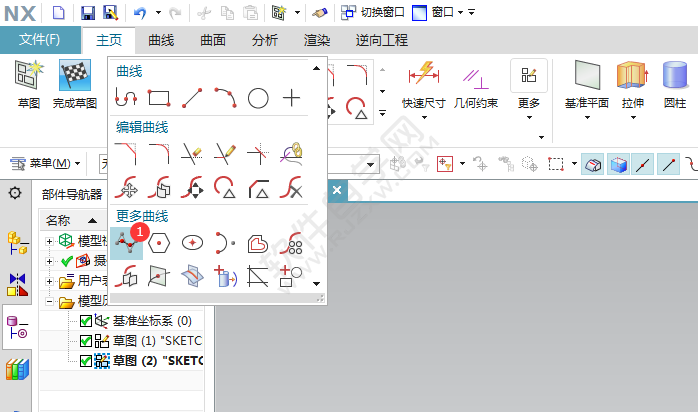698x412 pixels.
Task: Collapse the 模型历史 folder node
Action: point(49,302)
